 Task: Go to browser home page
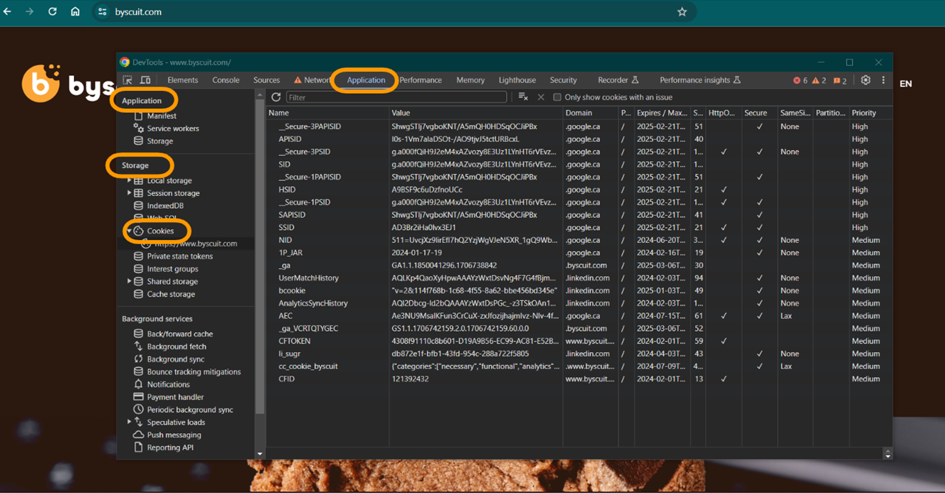pyautogui.click(x=75, y=11)
